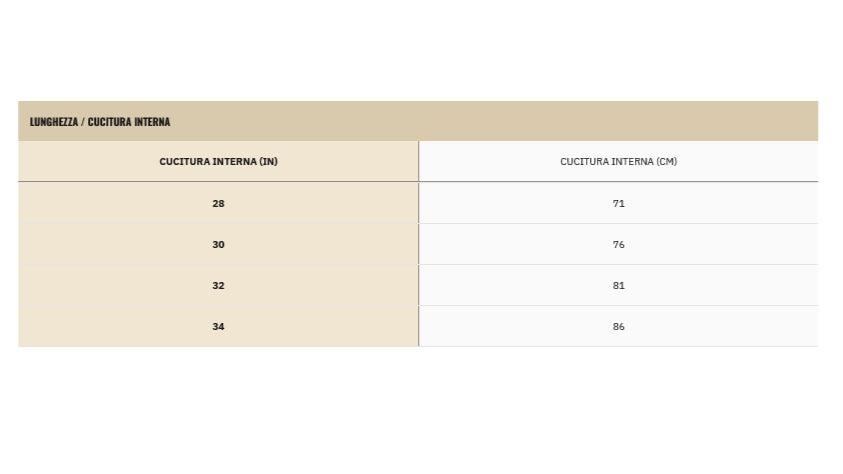Pick the centimeter value beside 32 inches

[618, 285]
